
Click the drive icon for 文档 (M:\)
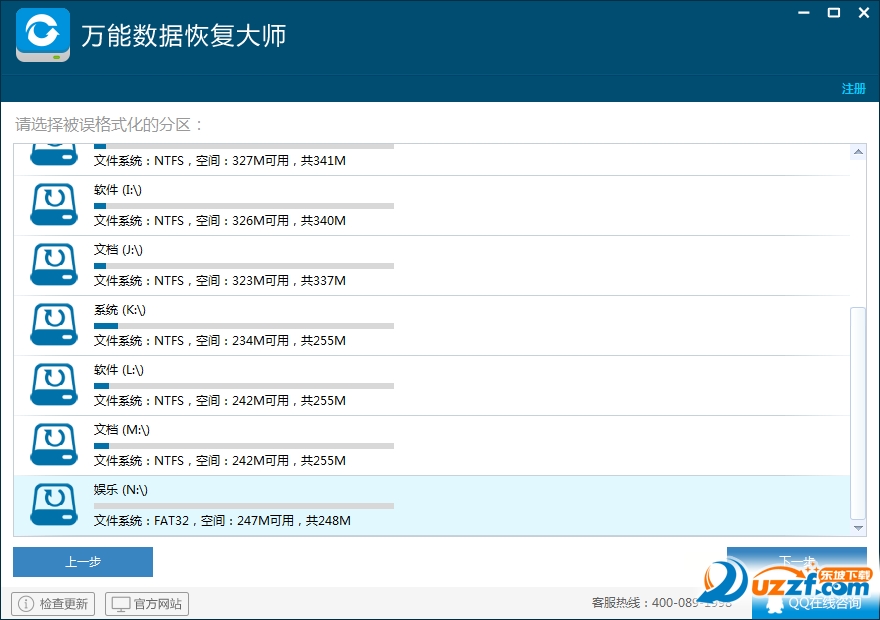[54, 445]
